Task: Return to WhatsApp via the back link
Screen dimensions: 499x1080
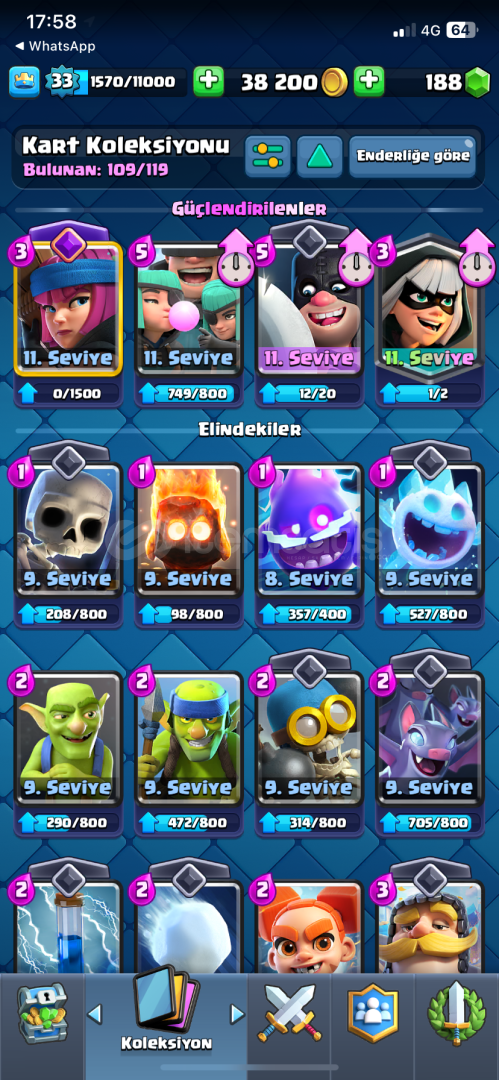Action: tap(54, 46)
